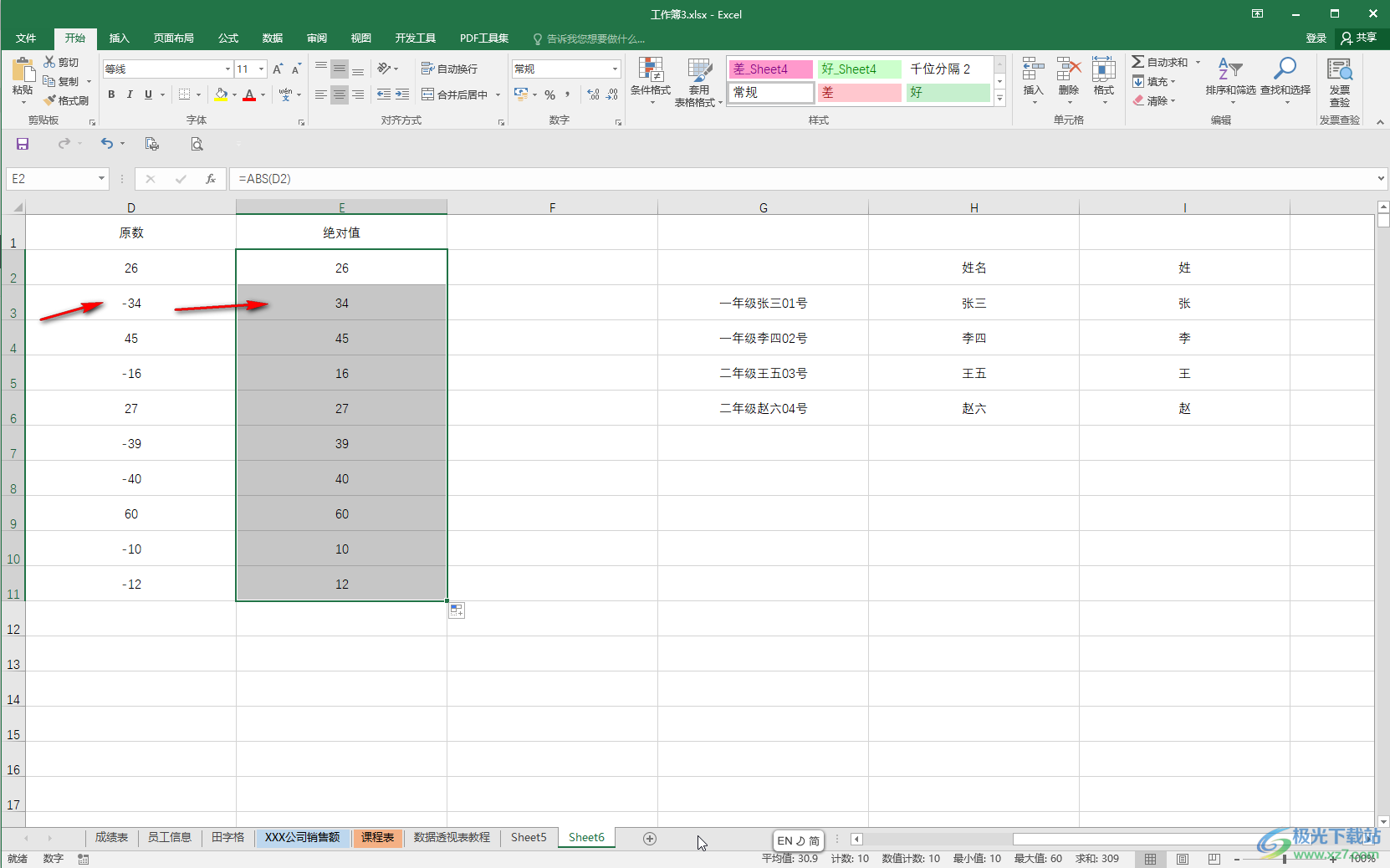
Task: Click the font color red A
Action: pyautogui.click(x=249, y=94)
